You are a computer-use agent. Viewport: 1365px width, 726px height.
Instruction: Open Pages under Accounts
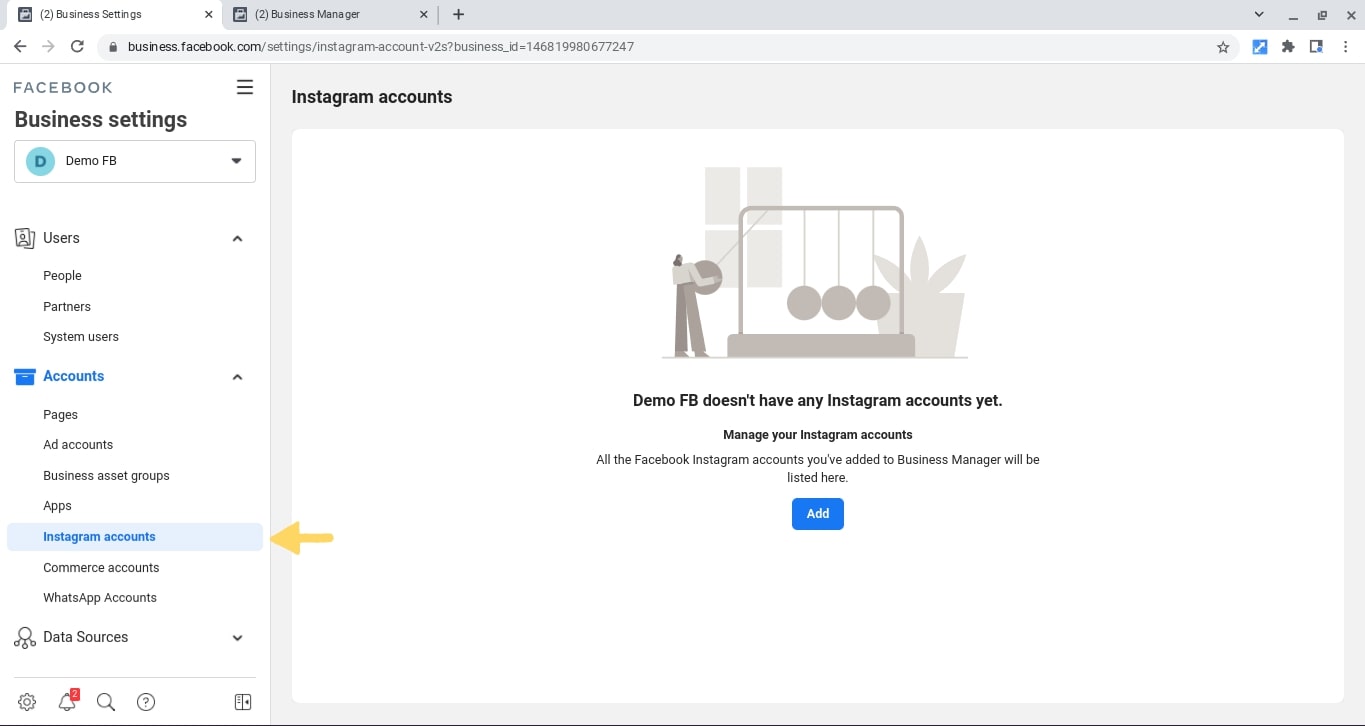coord(60,415)
